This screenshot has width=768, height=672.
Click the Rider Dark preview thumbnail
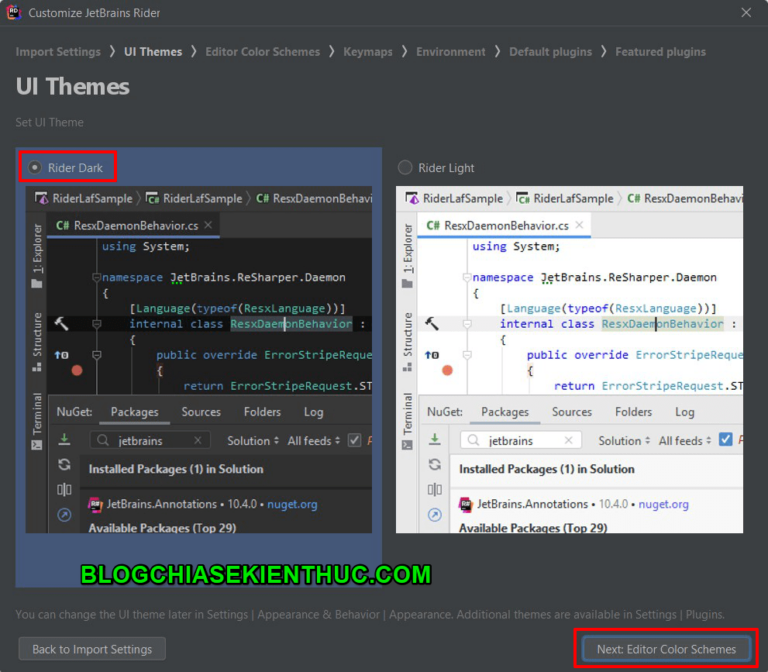(199, 360)
